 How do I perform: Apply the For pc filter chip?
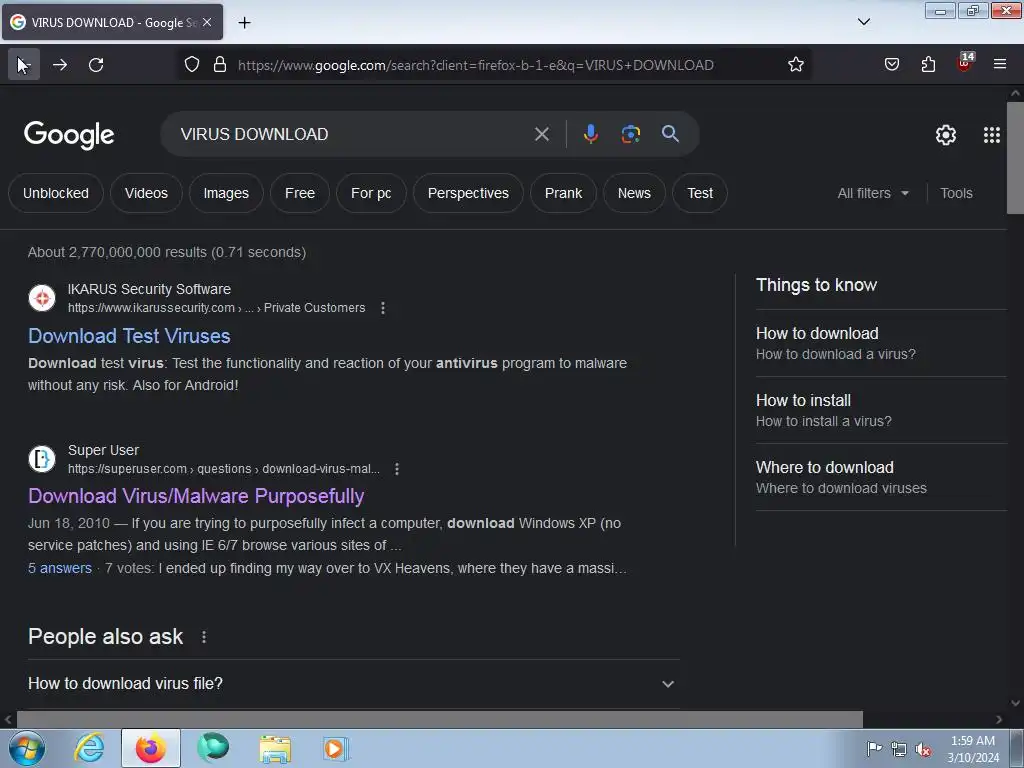pos(371,193)
